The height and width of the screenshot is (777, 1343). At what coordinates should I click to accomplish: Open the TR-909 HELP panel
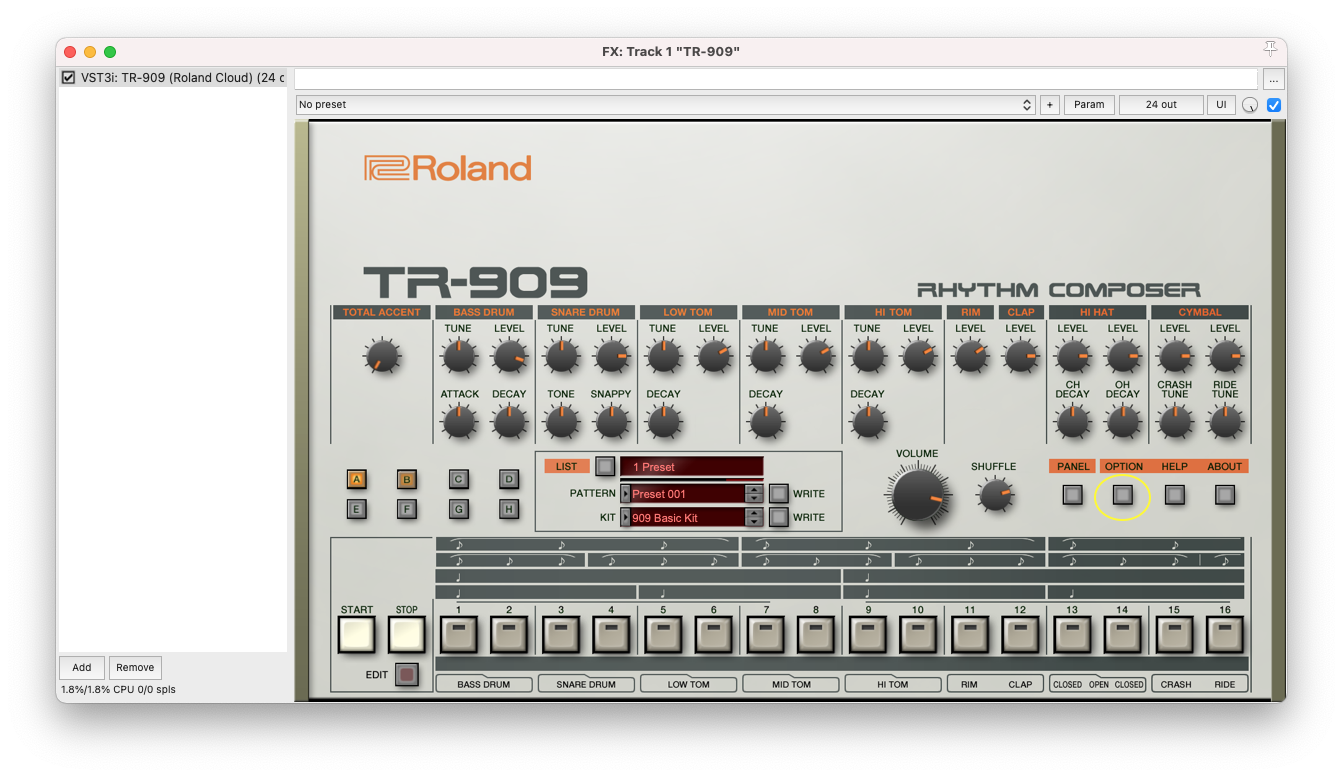pyautogui.click(x=1174, y=495)
